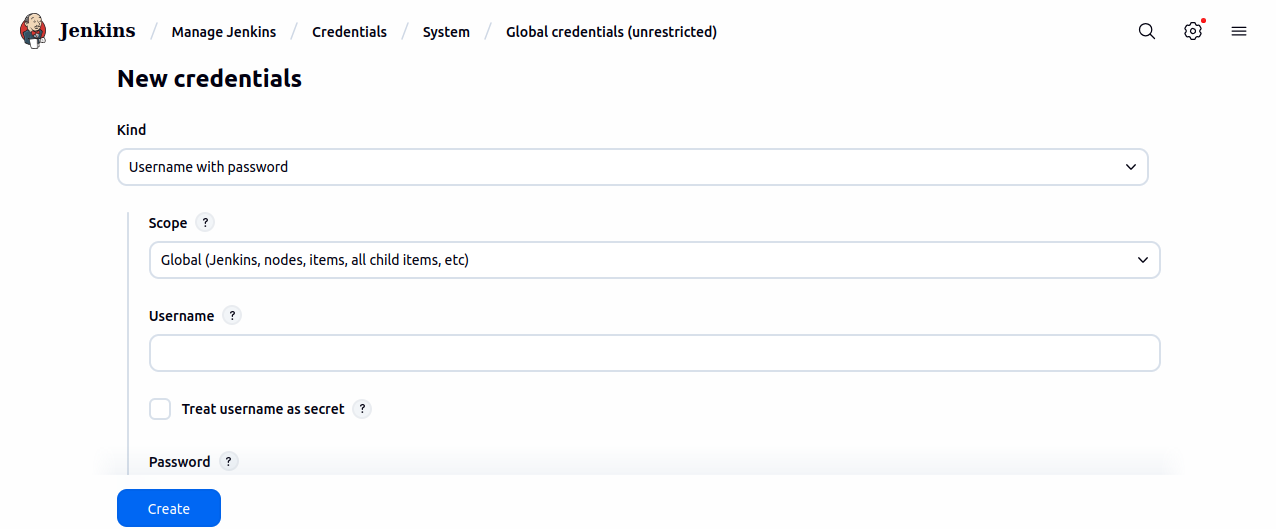This screenshot has height=529, width=1276.
Task: Open the Kind dropdown
Action: click(x=632, y=167)
